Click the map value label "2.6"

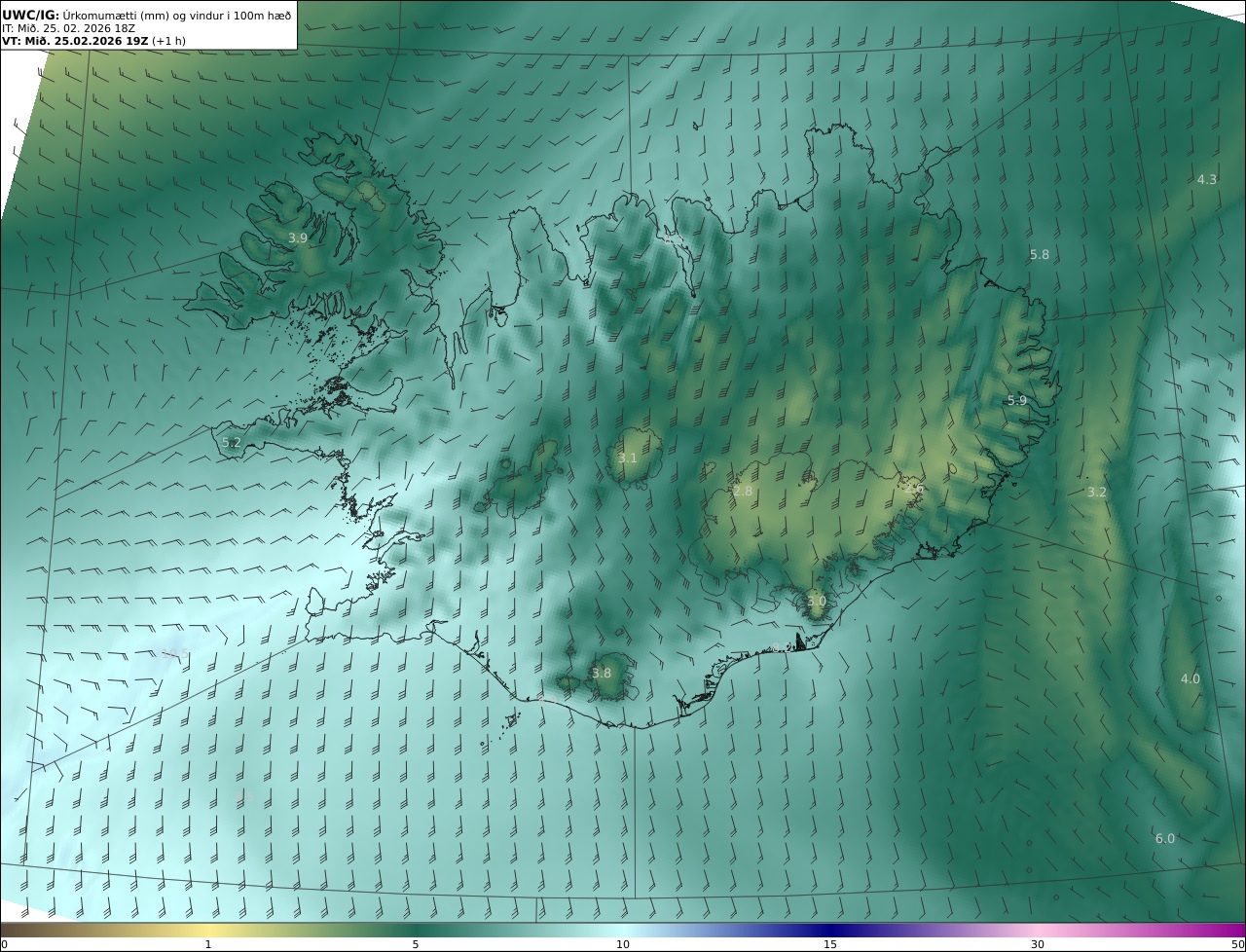913,489
